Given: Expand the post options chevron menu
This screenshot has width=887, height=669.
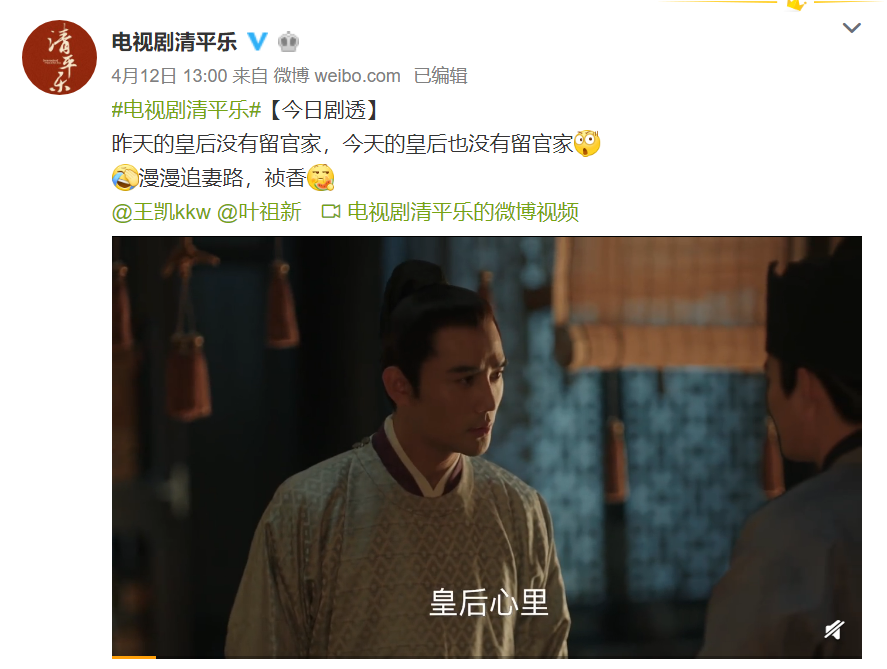Looking at the screenshot, I should pyautogui.click(x=851, y=27).
